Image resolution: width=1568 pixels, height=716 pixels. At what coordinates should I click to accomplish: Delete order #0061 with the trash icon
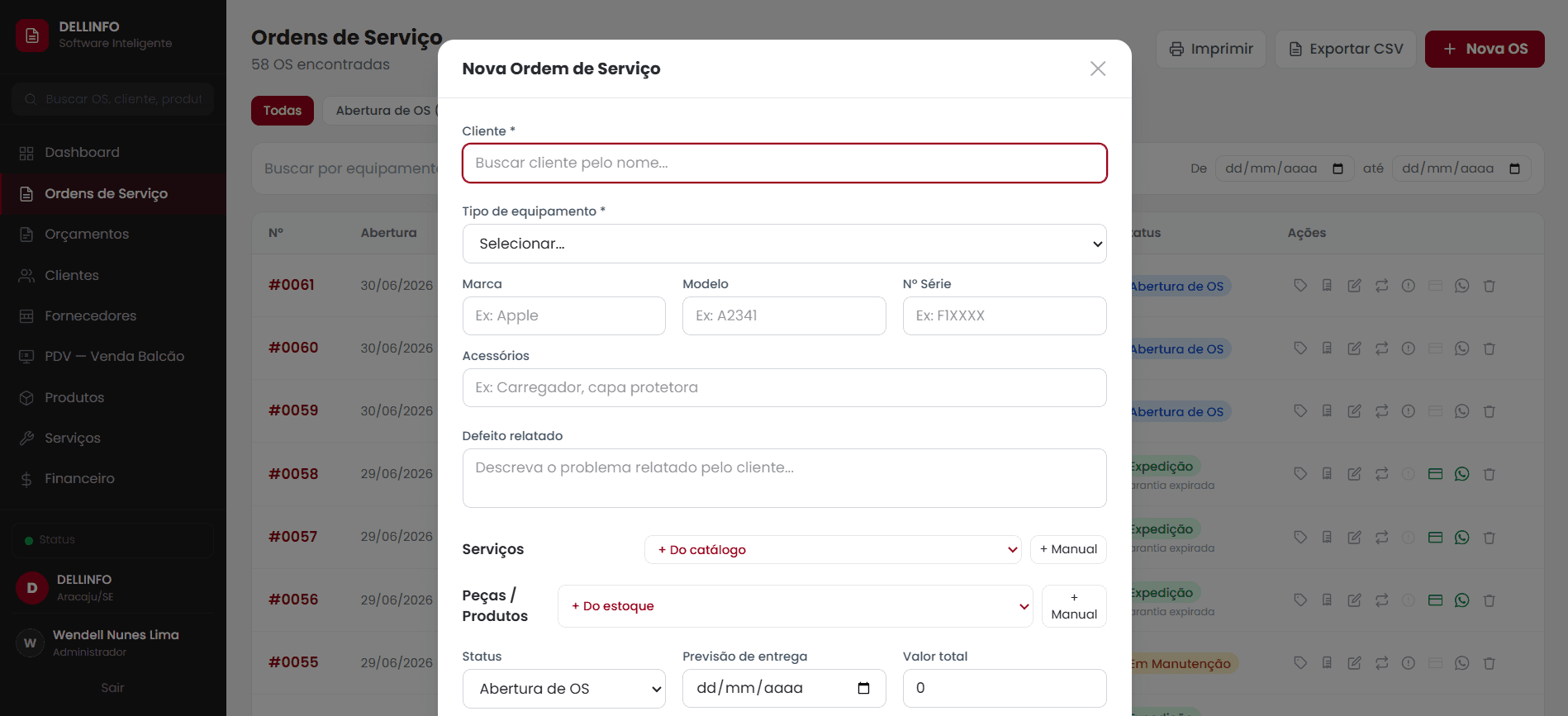[1490, 286]
